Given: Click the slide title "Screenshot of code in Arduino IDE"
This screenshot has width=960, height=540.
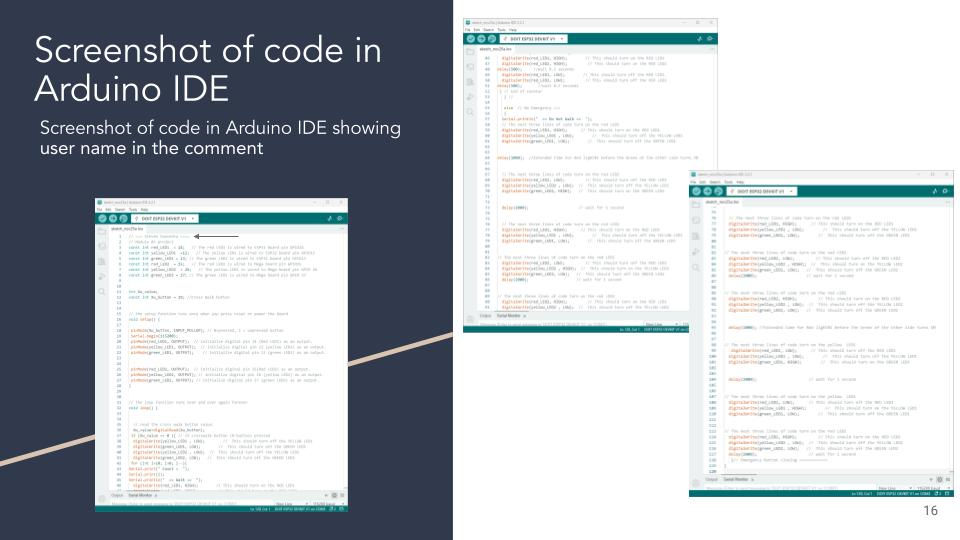Looking at the screenshot, I should click(208, 69).
